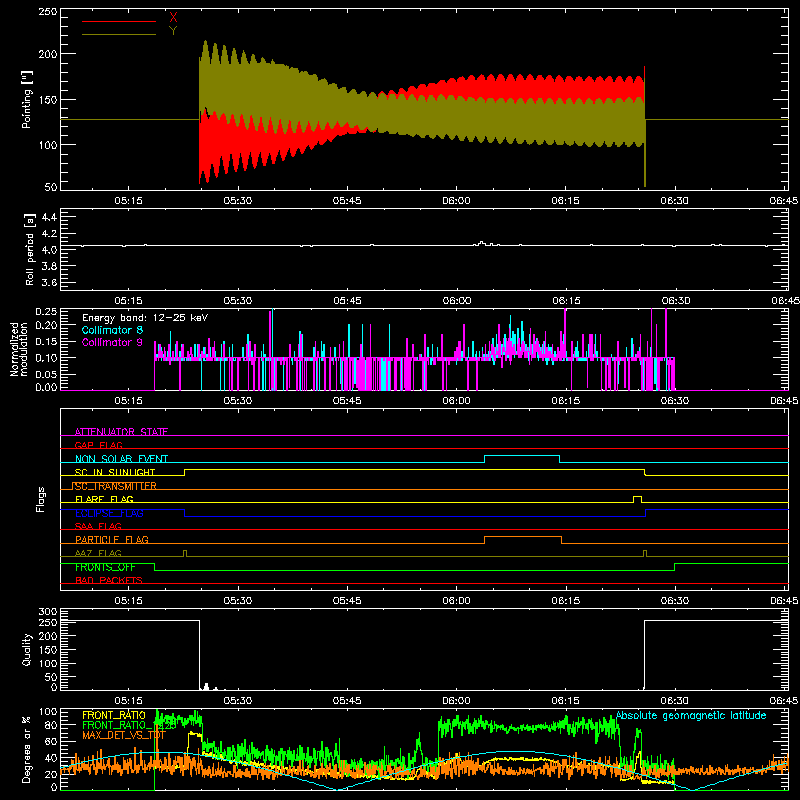The image size is (800, 800).
Task: Click the 'Roll period [s]' axis title
Action: (x=30, y=249)
